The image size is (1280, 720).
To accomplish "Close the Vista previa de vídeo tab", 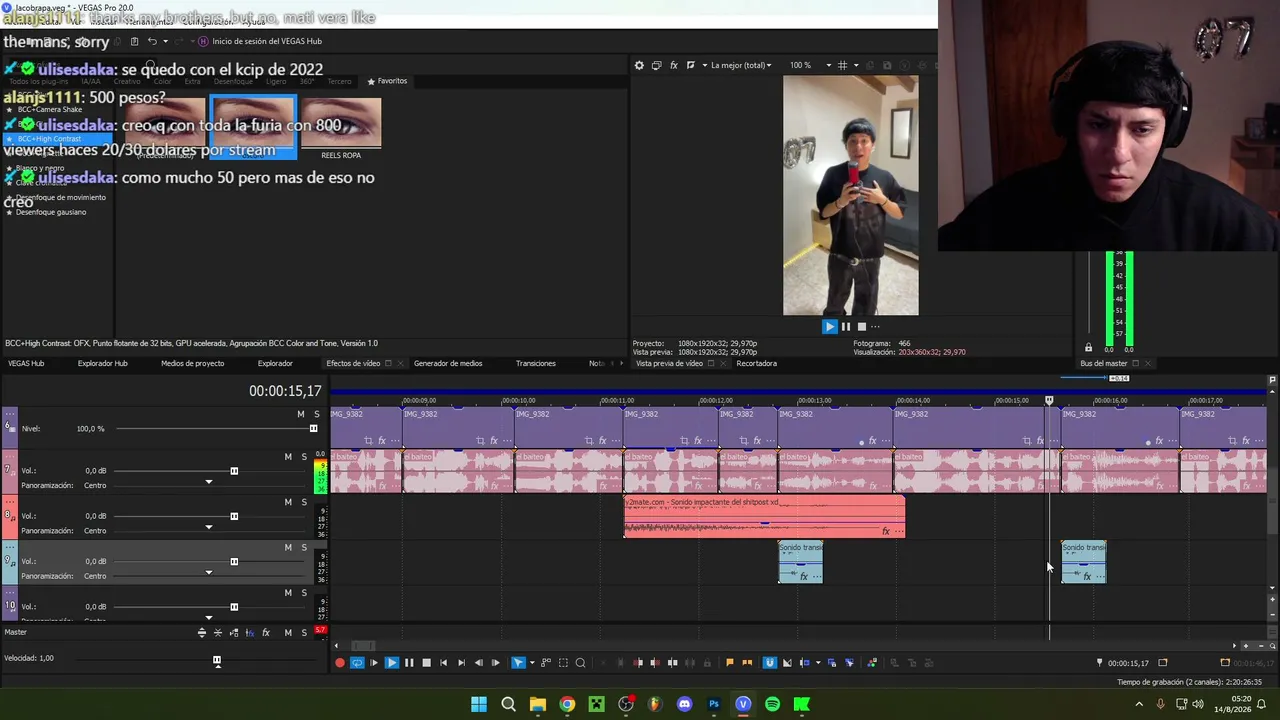I will (x=724, y=363).
